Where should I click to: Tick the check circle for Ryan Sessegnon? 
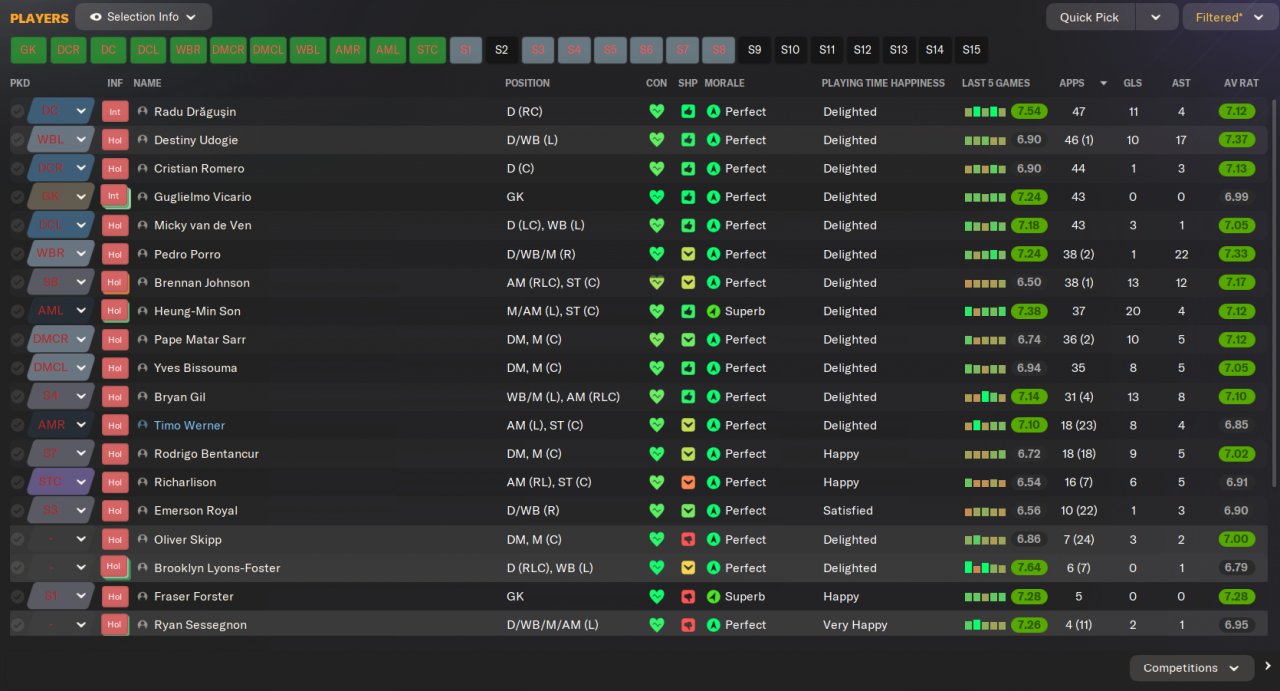click(17, 625)
